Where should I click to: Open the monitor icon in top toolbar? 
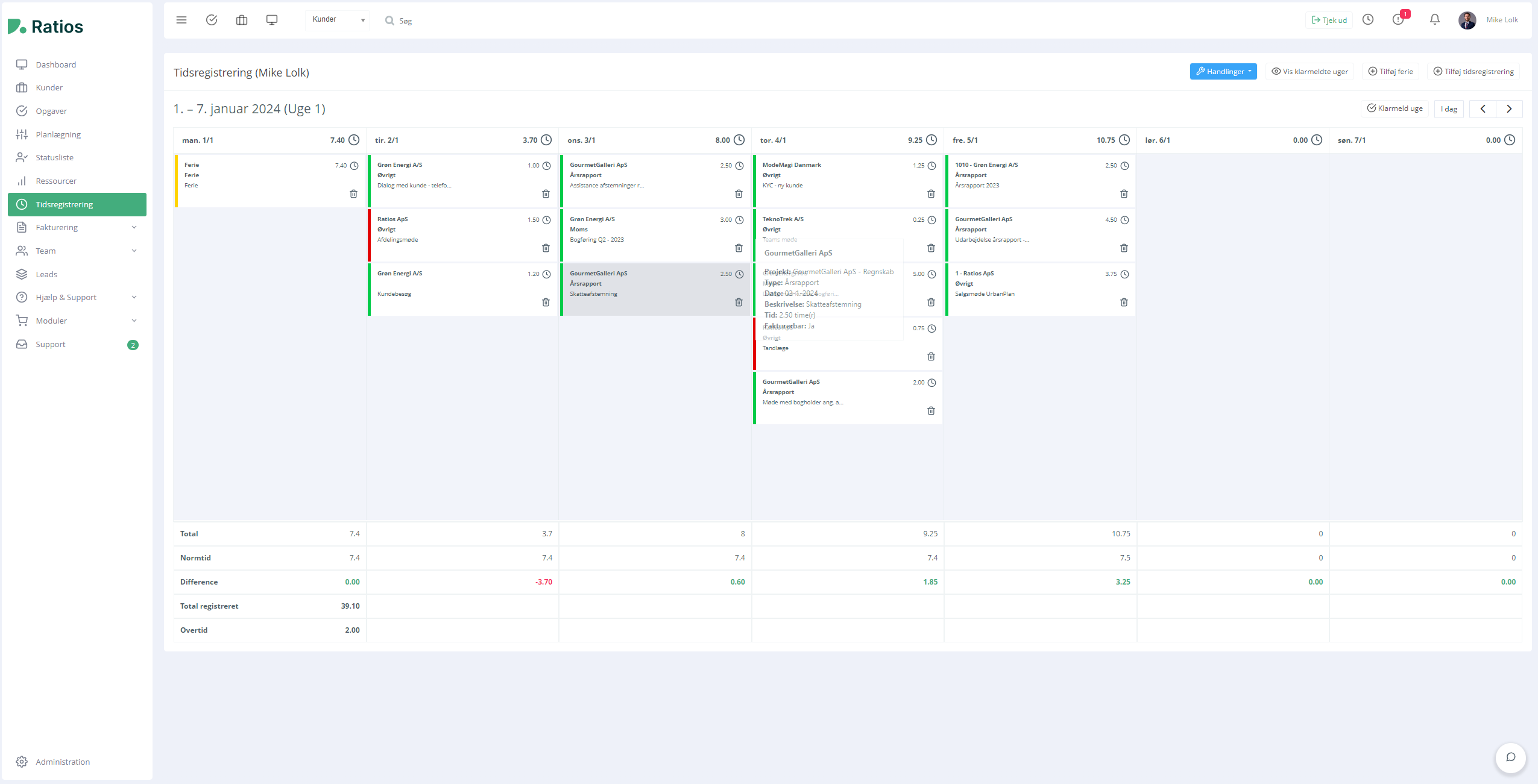pos(272,20)
